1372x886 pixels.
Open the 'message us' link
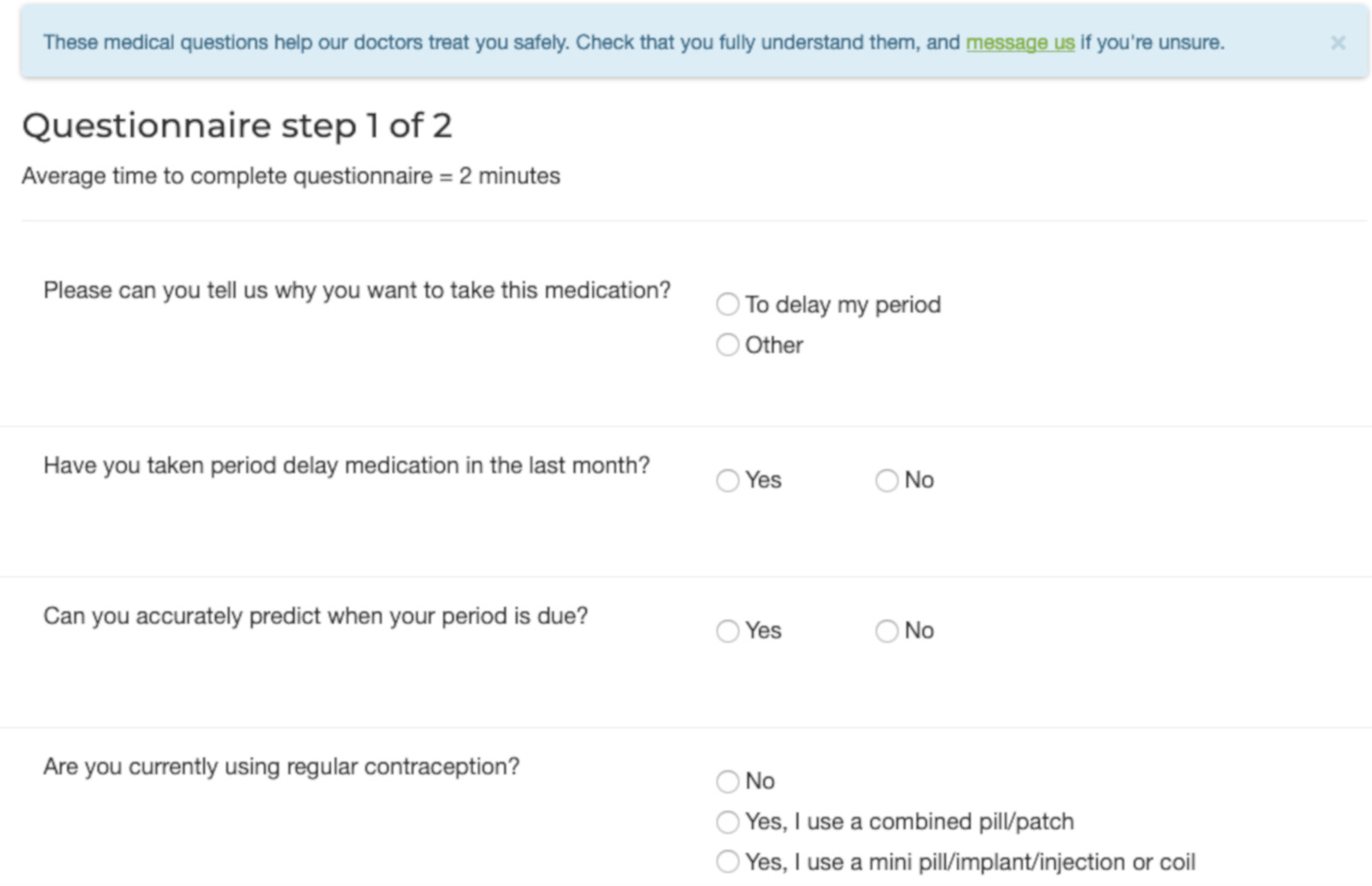pos(1020,43)
